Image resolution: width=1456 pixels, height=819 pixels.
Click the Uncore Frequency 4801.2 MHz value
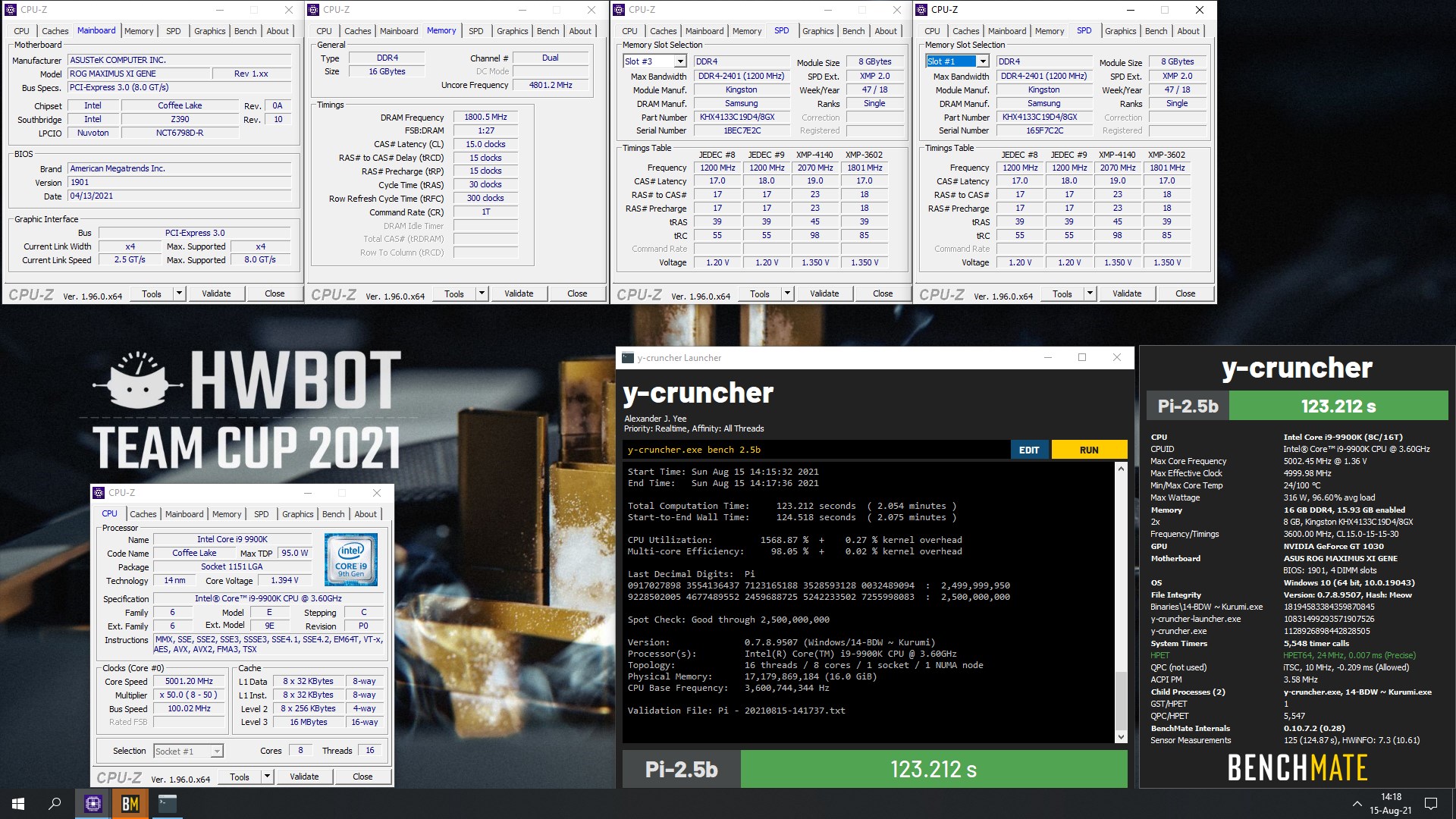tap(551, 85)
